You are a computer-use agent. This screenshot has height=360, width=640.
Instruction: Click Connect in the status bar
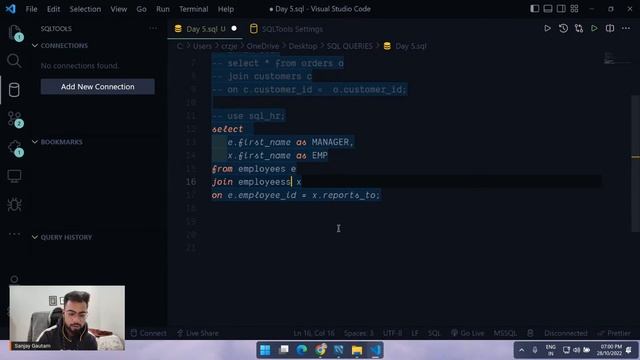149,333
